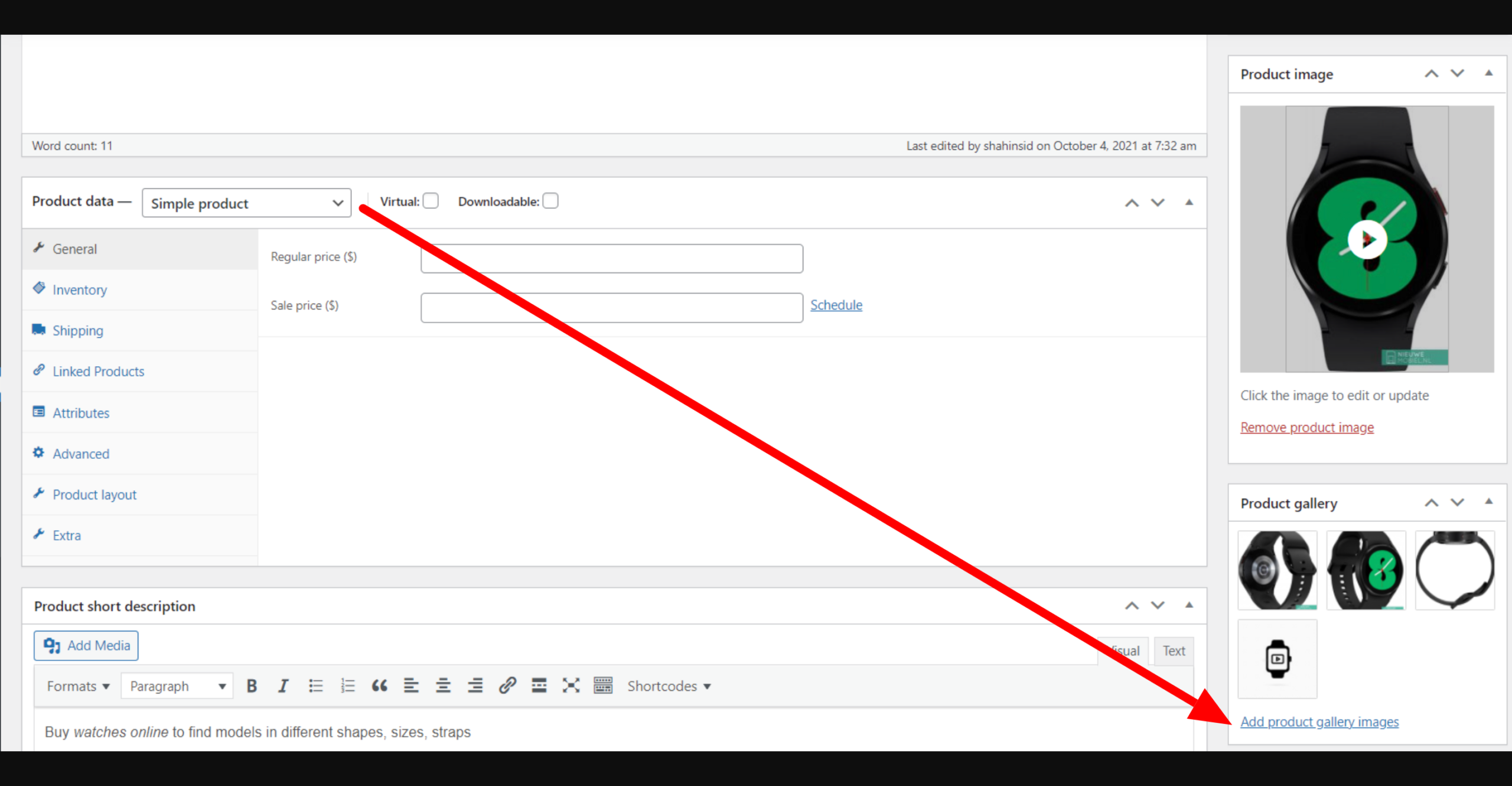This screenshot has width=1512, height=786.
Task: Insert a numbered list
Action: [348, 686]
